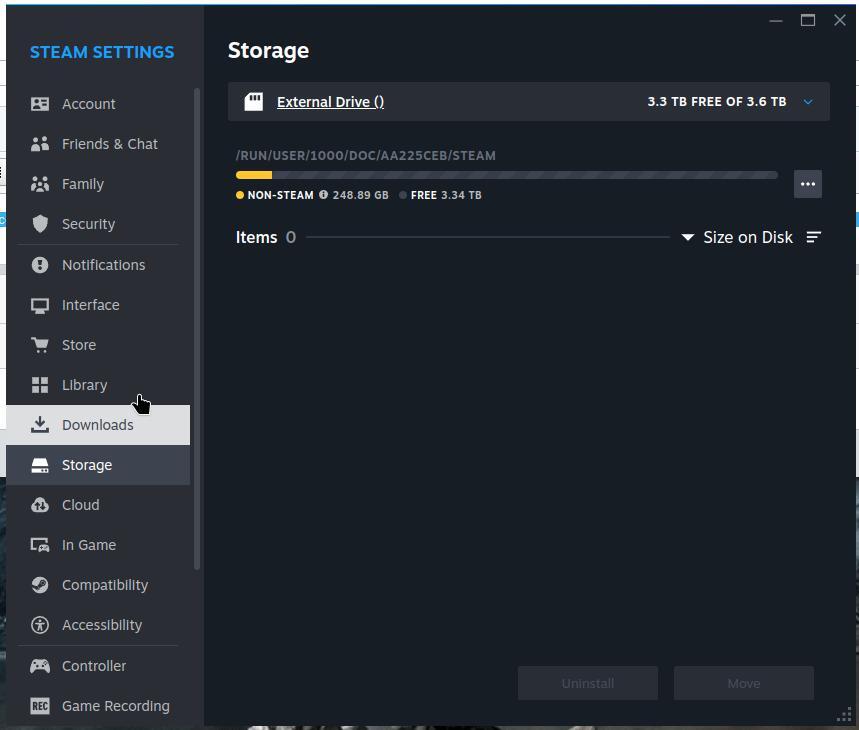The height and width of the screenshot is (730, 859).
Task: Close the Steam Settings window
Action: coord(840,20)
